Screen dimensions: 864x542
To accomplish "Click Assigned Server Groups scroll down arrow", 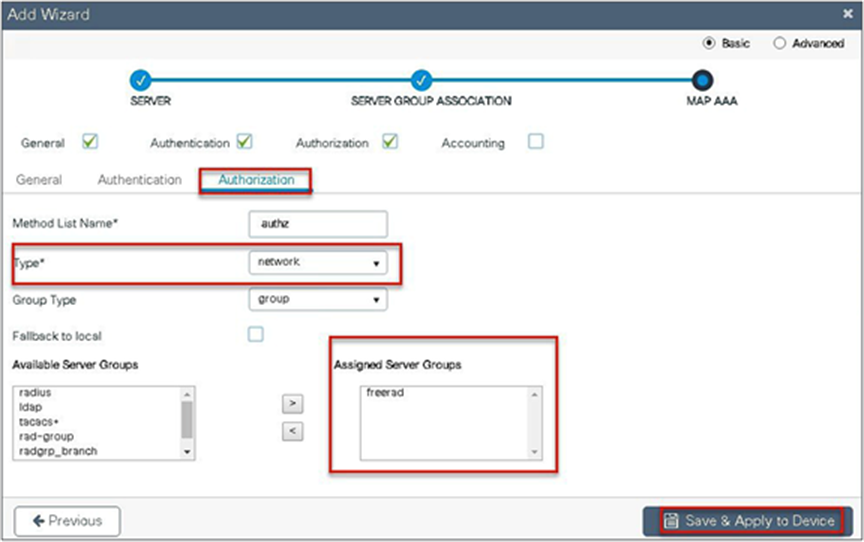I will tap(534, 452).
